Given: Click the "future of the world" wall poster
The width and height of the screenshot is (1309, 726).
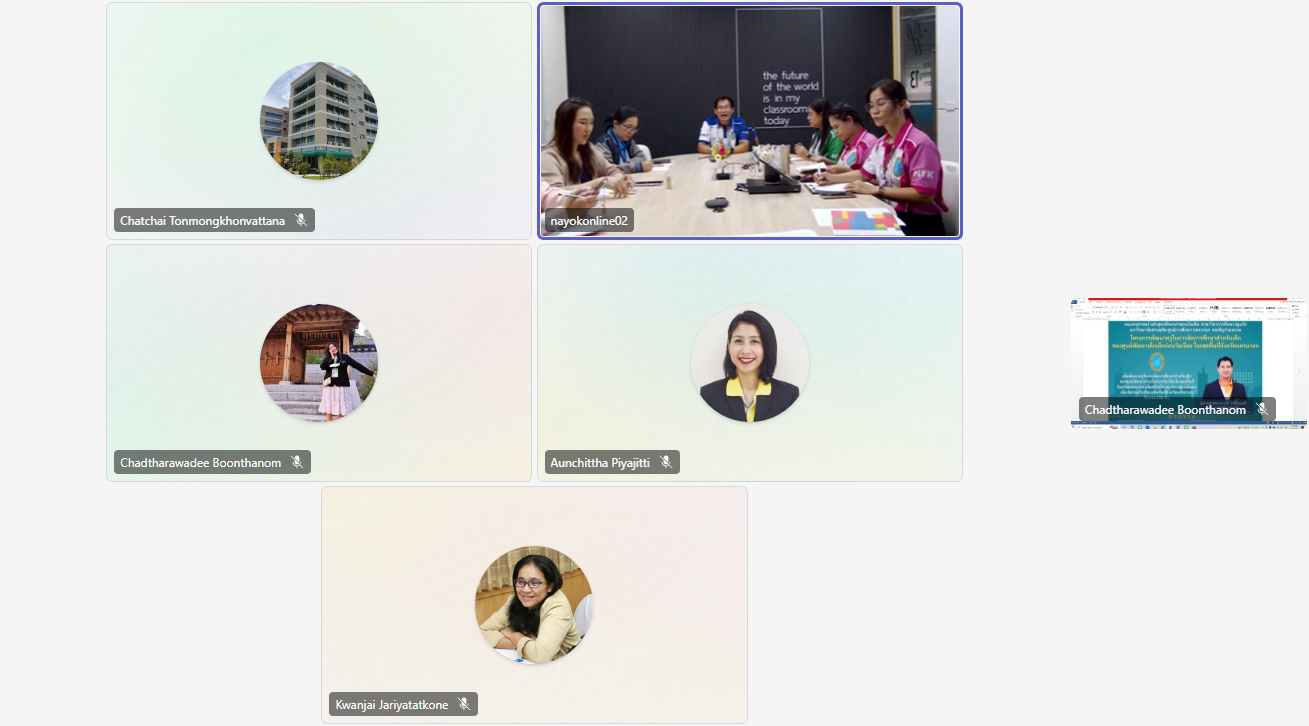Looking at the screenshot, I should (780, 70).
